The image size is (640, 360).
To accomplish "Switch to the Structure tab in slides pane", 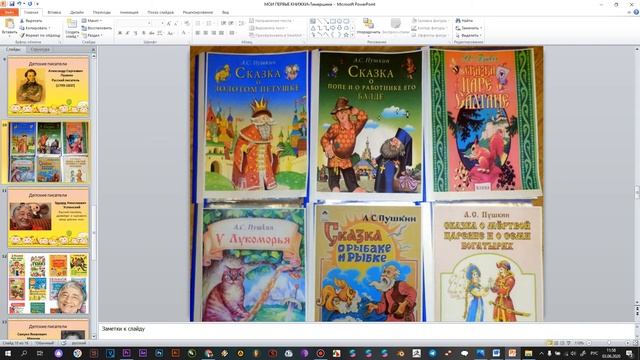I will (x=40, y=49).
